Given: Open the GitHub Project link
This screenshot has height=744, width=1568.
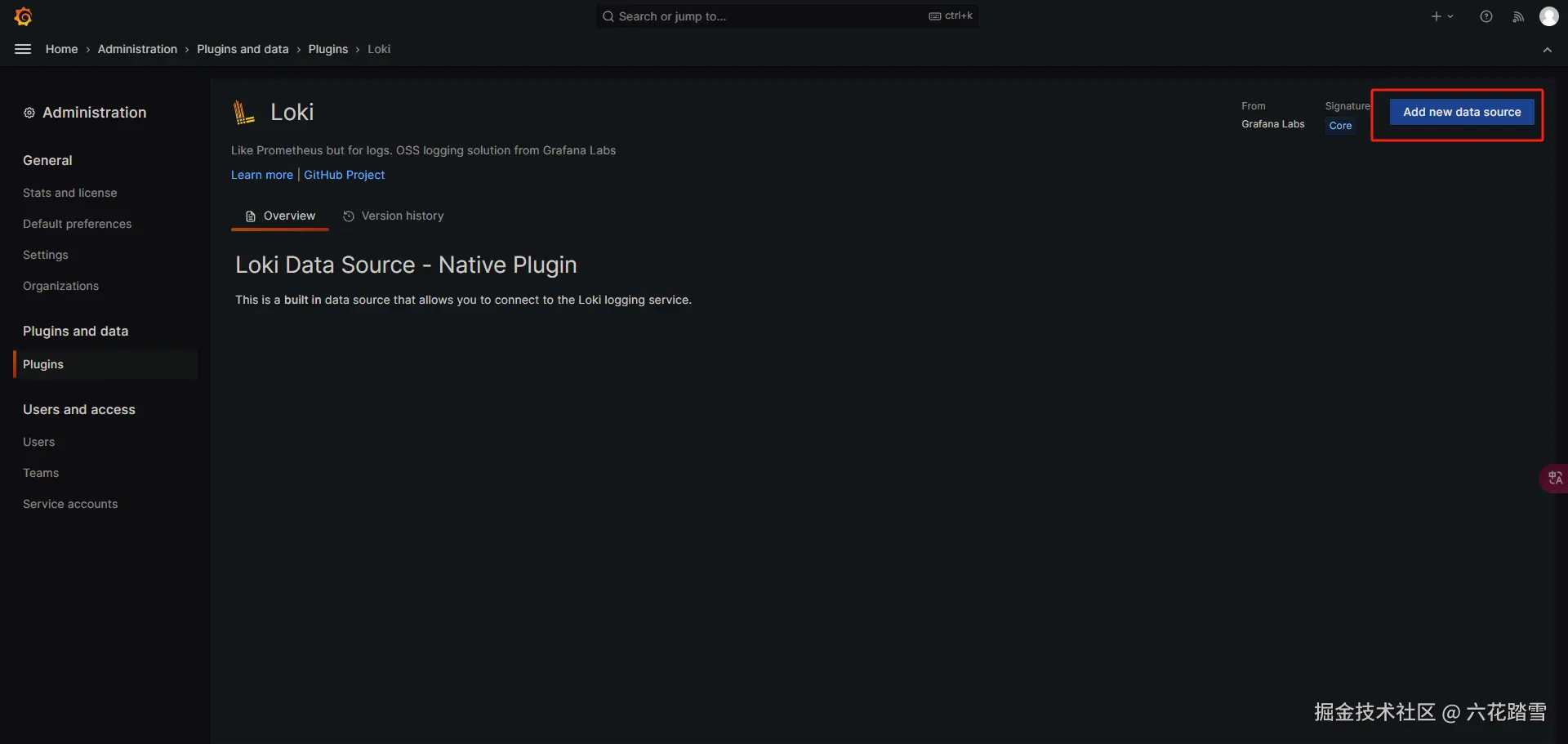Looking at the screenshot, I should point(344,175).
